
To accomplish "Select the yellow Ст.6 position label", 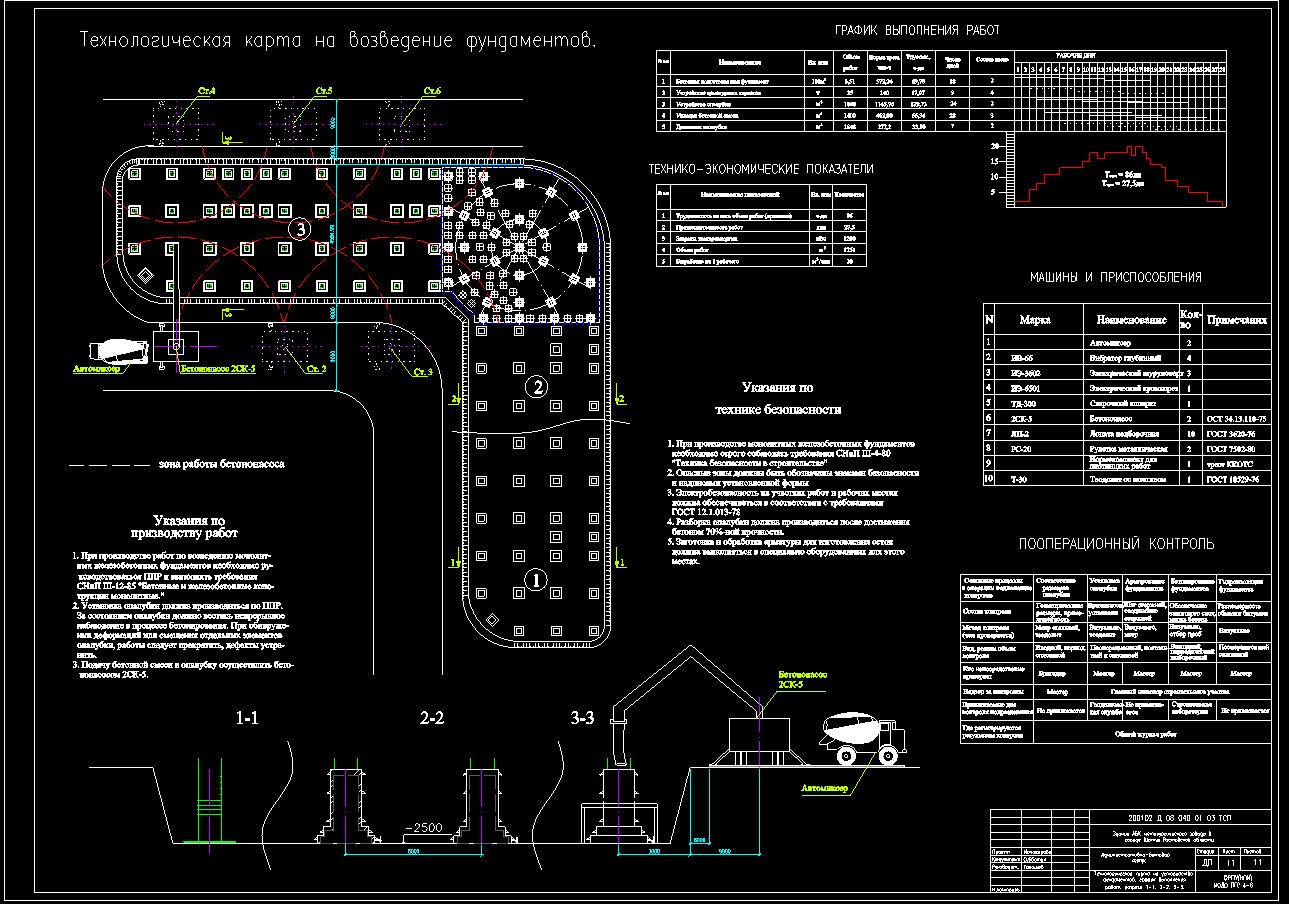I will pyautogui.click(x=432, y=92).
